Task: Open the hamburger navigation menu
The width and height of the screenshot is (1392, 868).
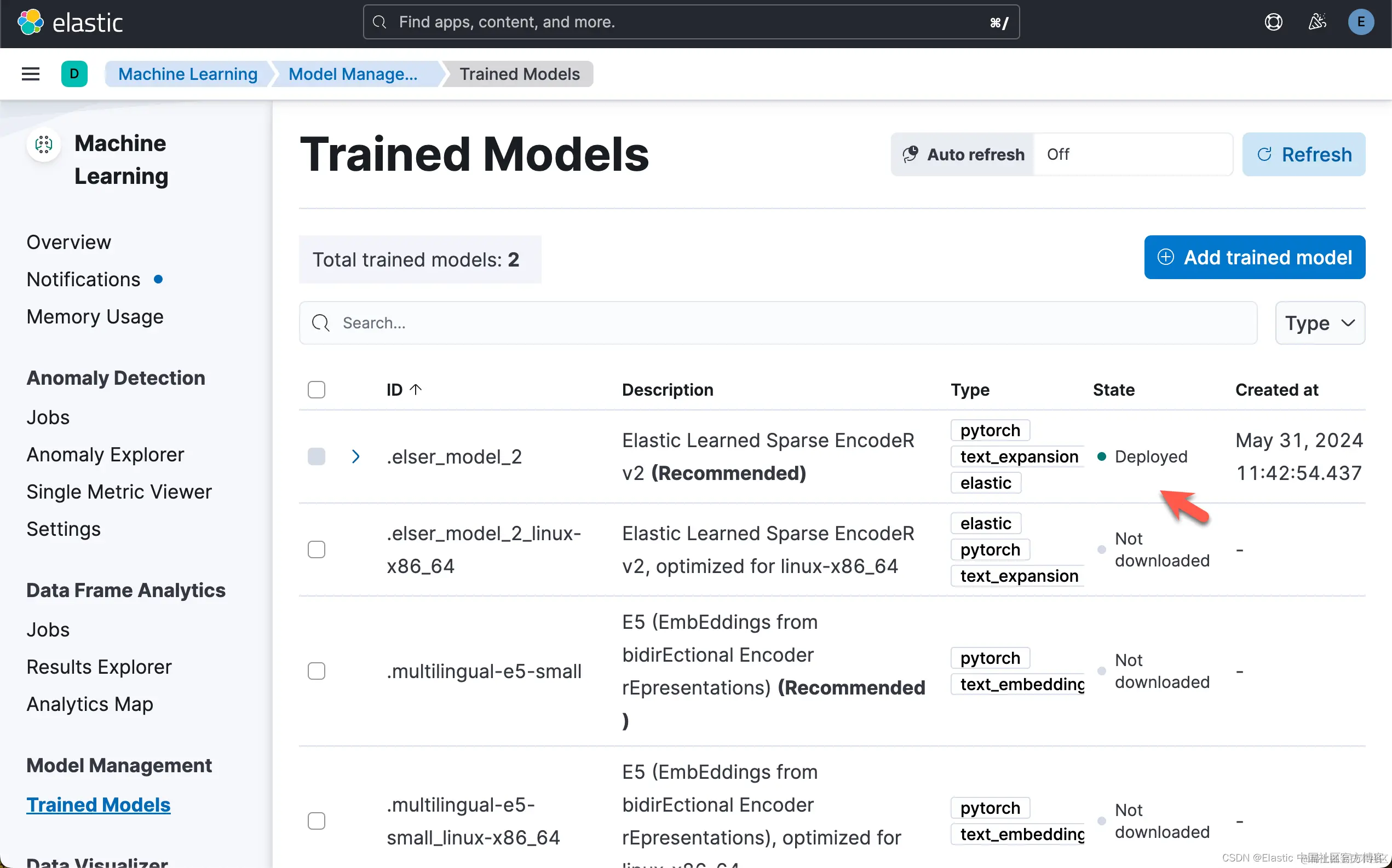Action: (x=31, y=74)
